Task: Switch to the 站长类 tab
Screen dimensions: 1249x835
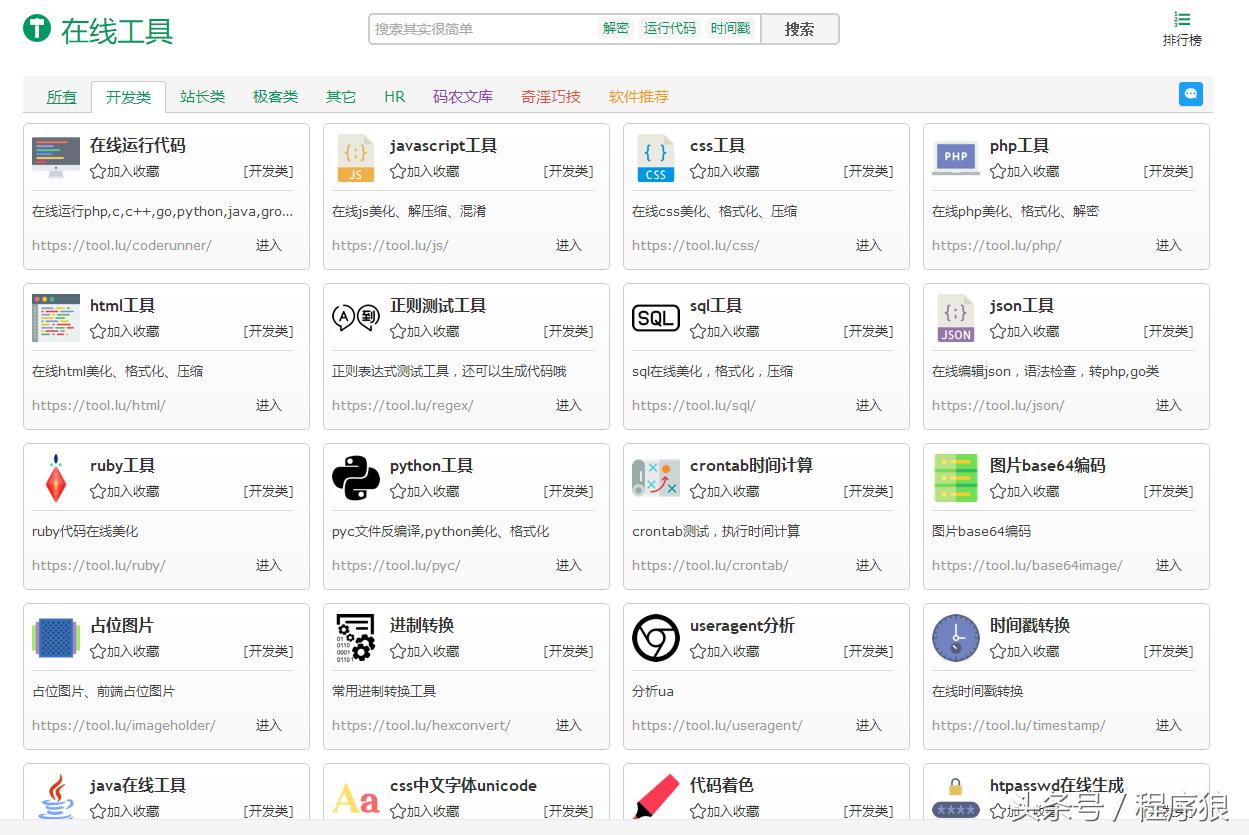Action: pyautogui.click(x=202, y=96)
